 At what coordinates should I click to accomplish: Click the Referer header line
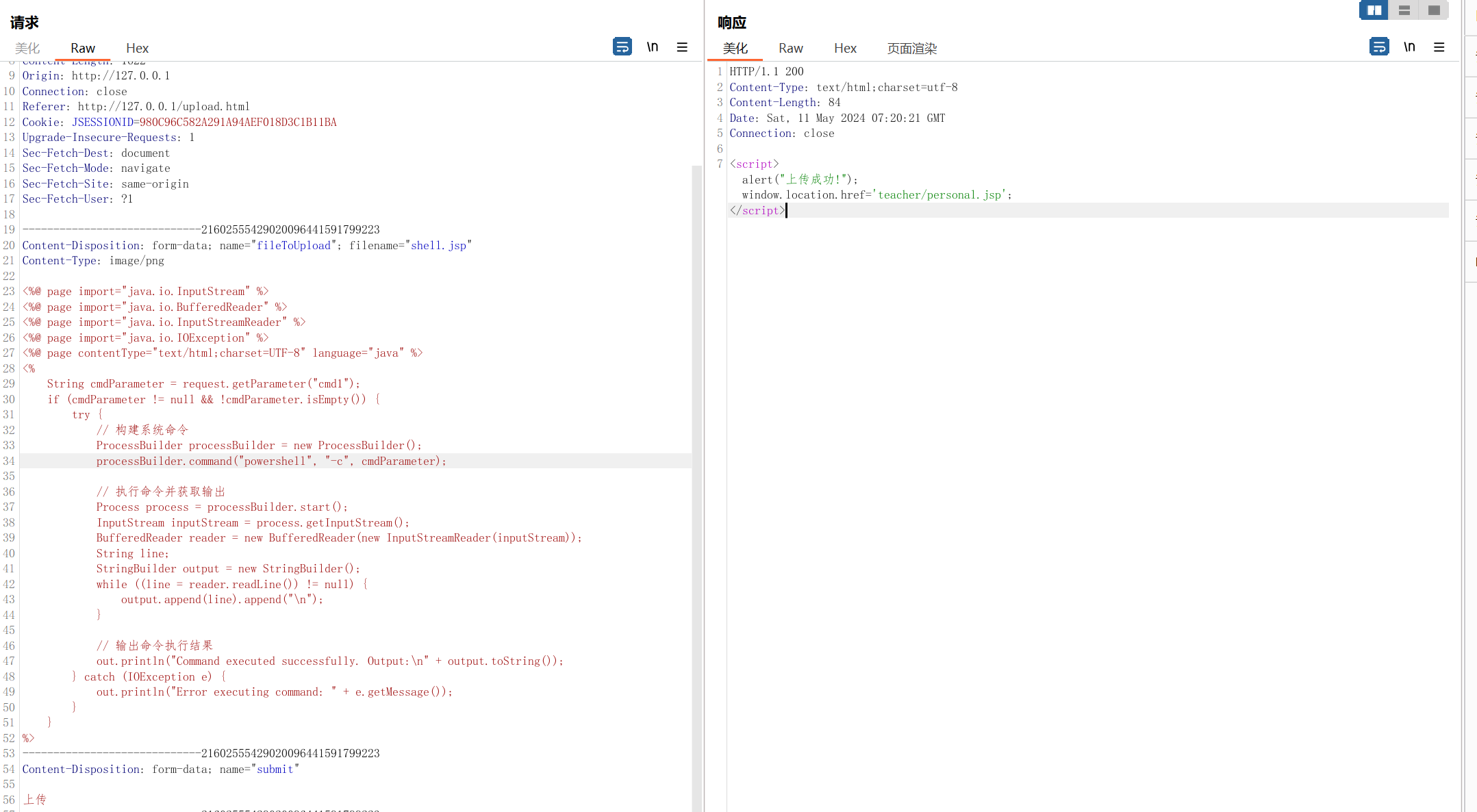point(136,106)
